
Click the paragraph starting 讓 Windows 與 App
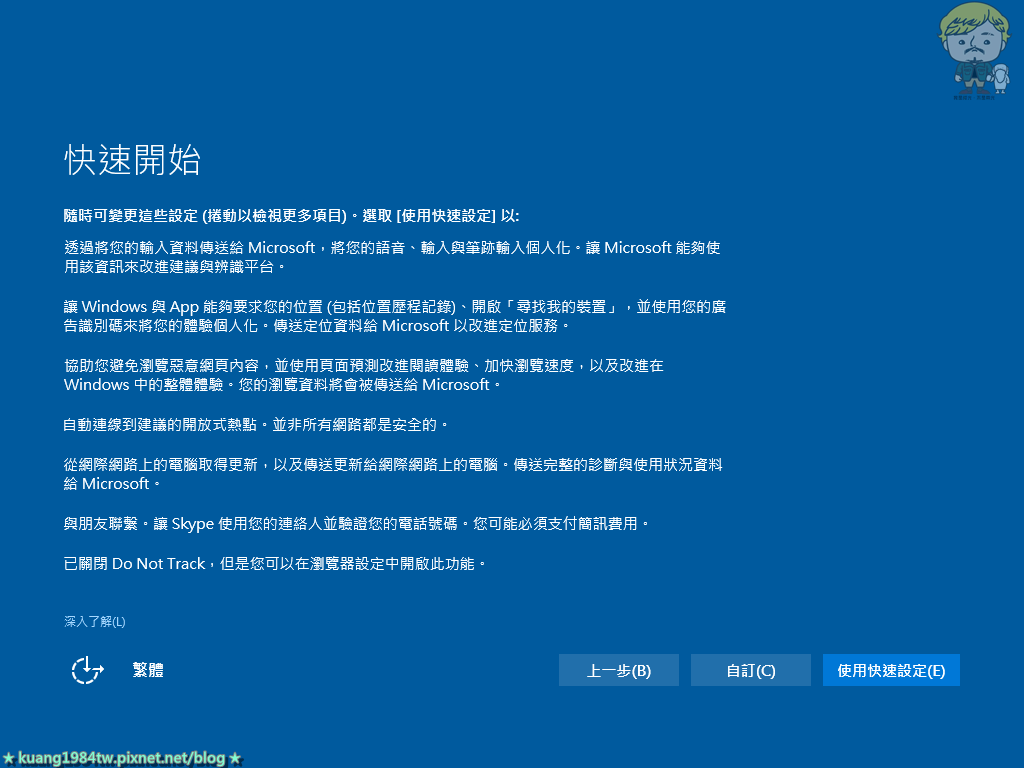click(394, 316)
